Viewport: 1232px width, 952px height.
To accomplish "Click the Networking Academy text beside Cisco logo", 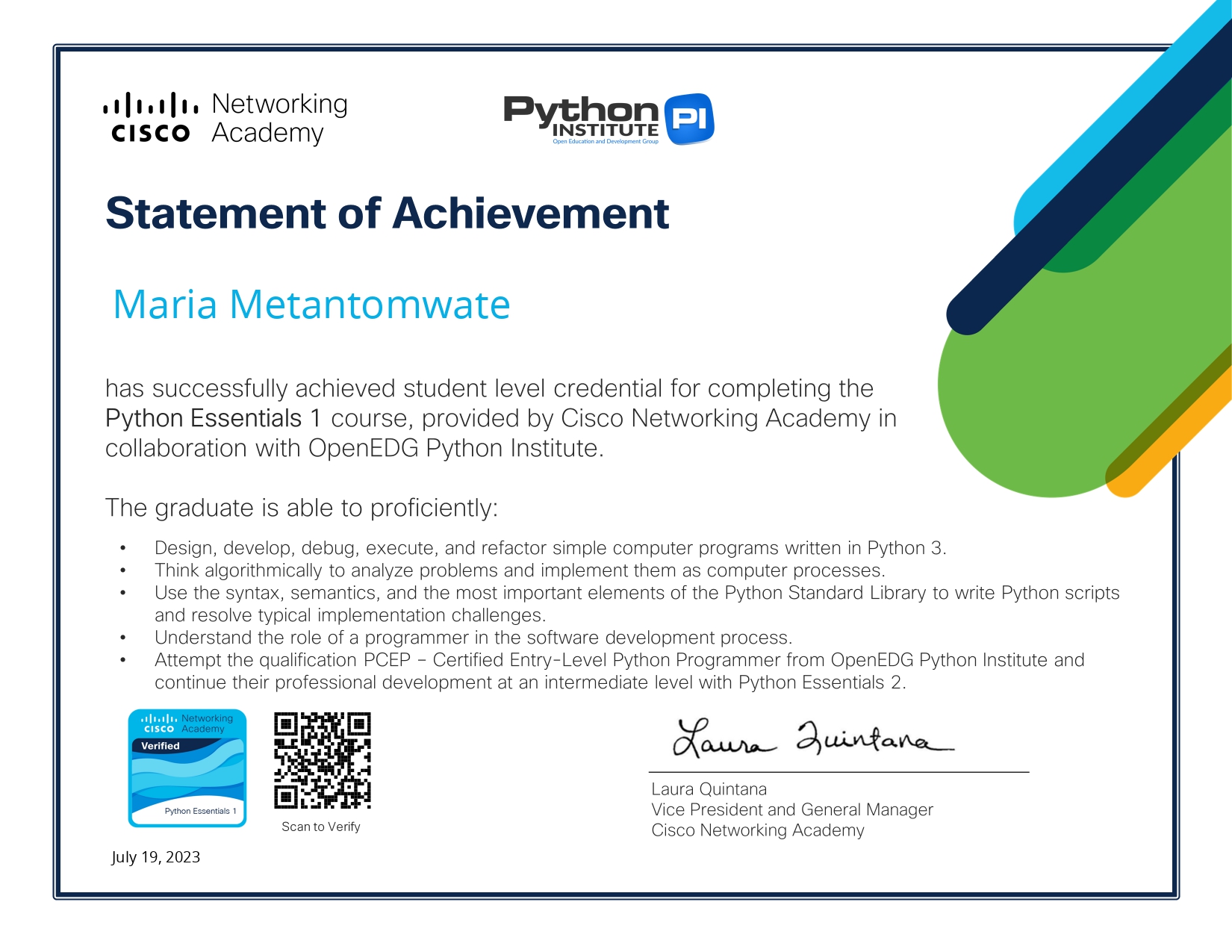I will tap(279, 118).
